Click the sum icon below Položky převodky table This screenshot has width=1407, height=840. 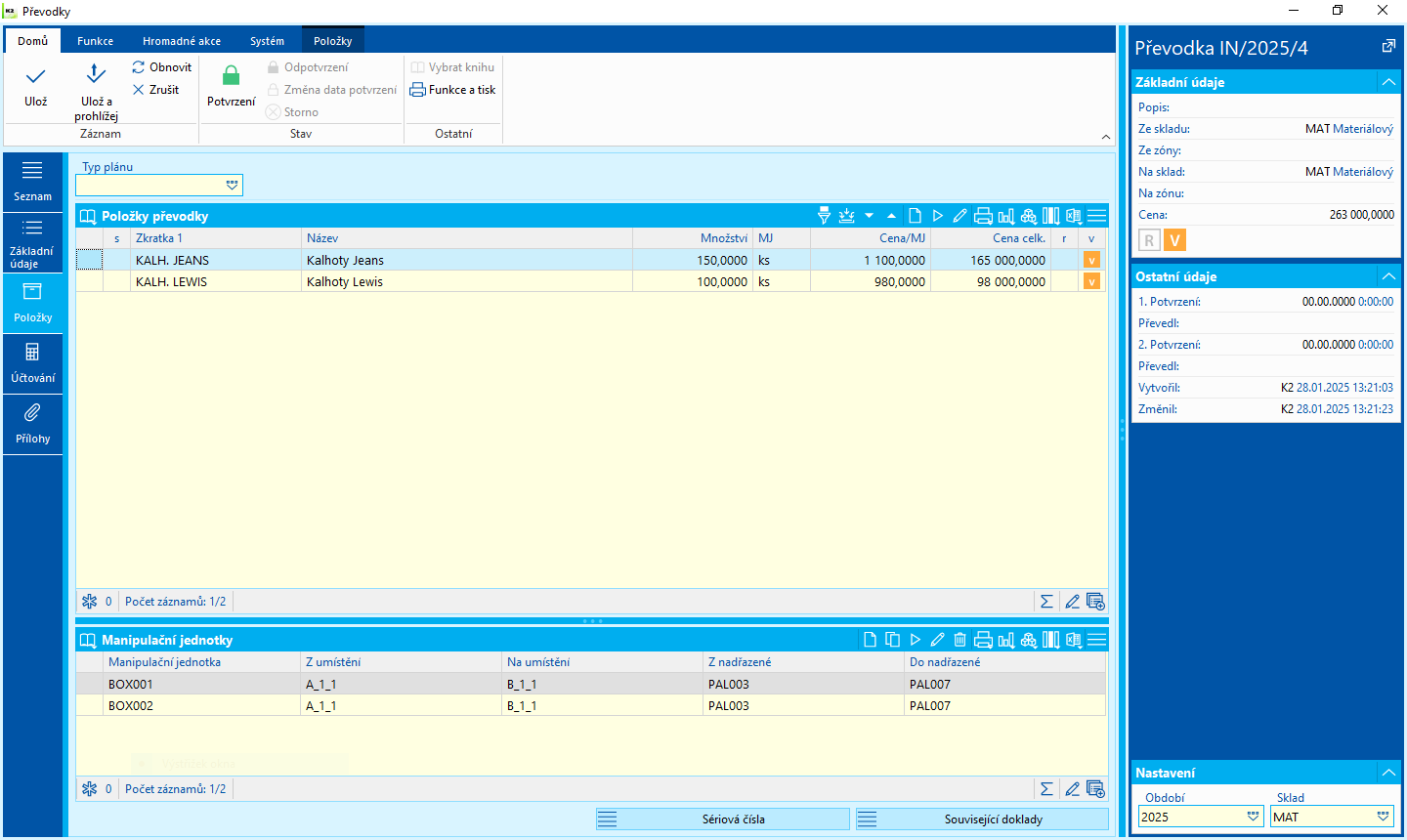[x=1046, y=602]
